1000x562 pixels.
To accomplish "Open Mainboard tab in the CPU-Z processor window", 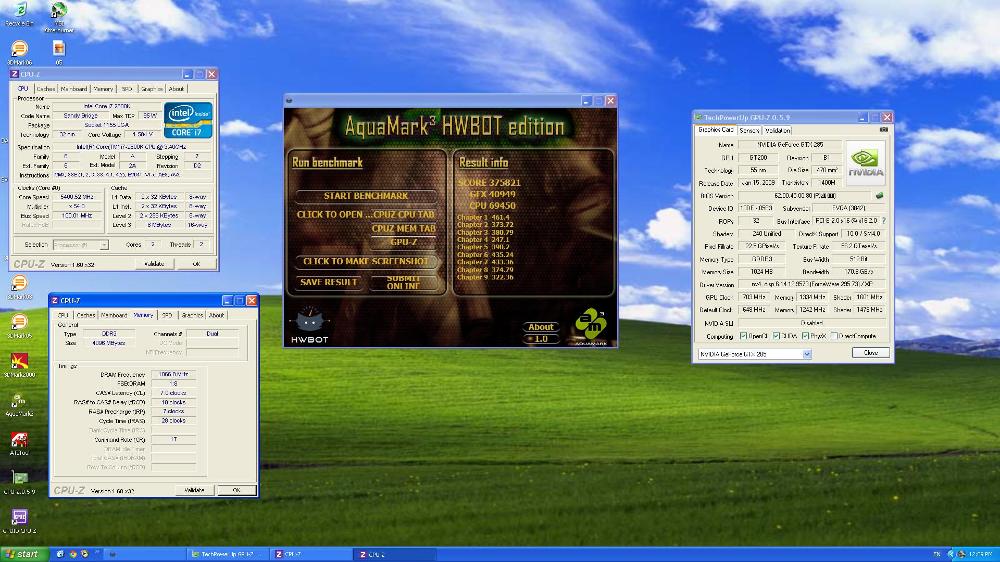I will [x=74, y=89].
